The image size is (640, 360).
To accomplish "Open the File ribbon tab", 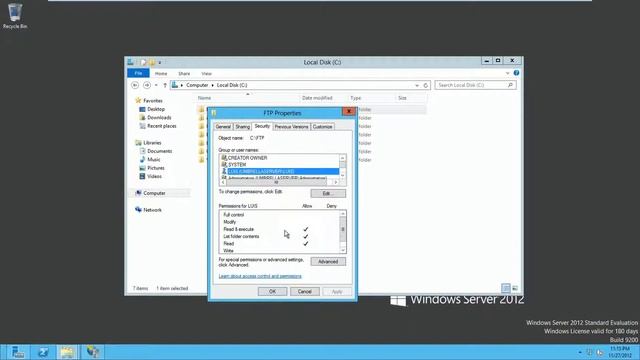I will 138,73.
